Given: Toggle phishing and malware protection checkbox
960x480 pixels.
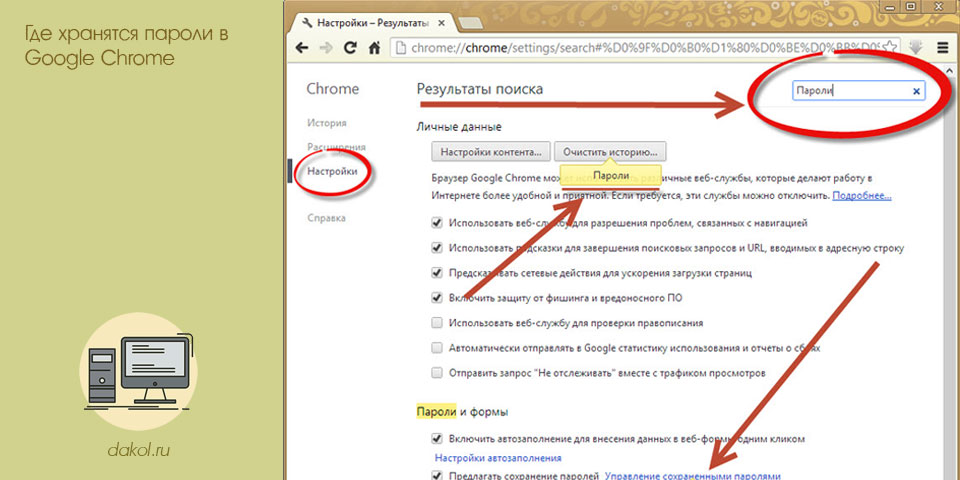Looking at the screenshot, I should click(x=437, y=298).
